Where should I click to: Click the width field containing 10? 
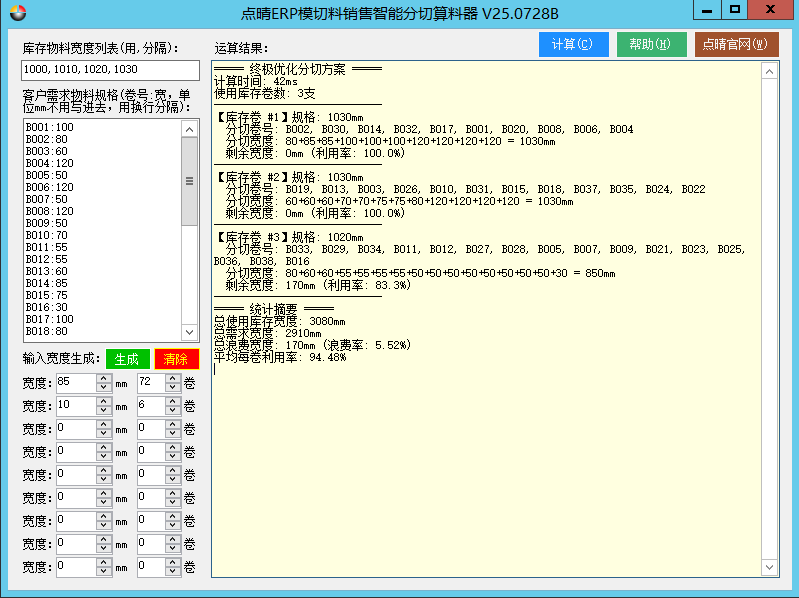[76, 405]
